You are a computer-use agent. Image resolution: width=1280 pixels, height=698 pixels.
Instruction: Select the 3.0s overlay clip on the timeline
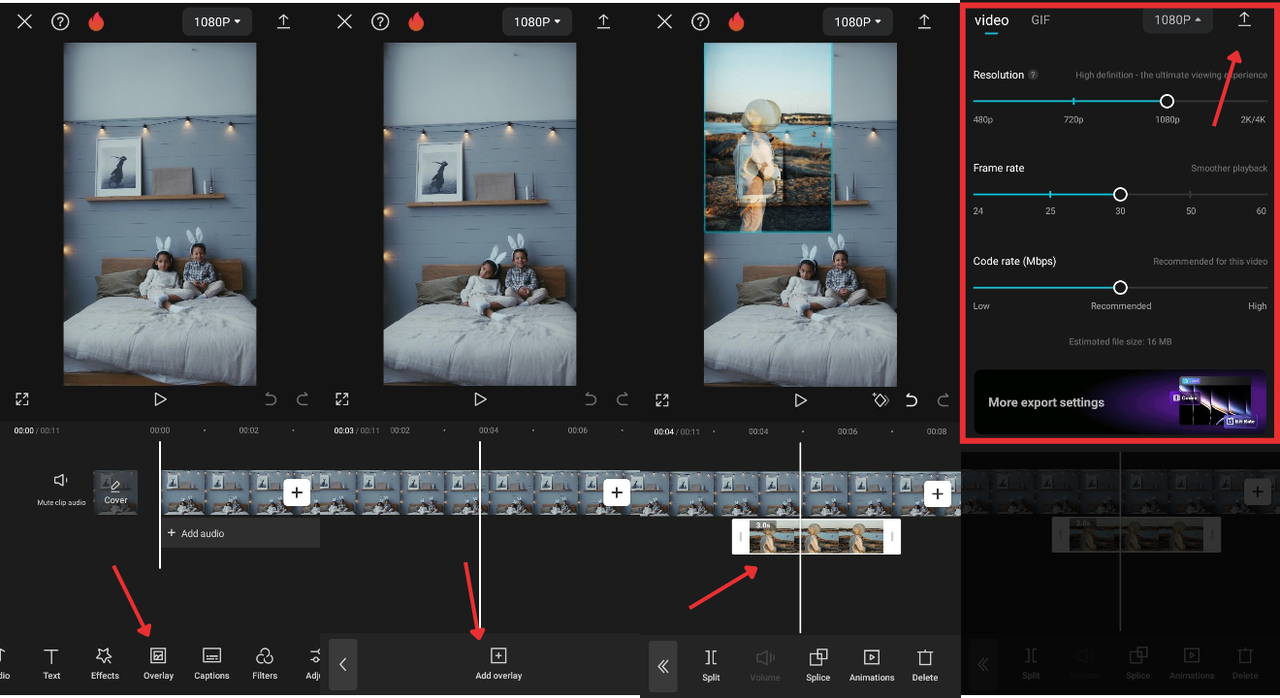(x=816, y=536)
